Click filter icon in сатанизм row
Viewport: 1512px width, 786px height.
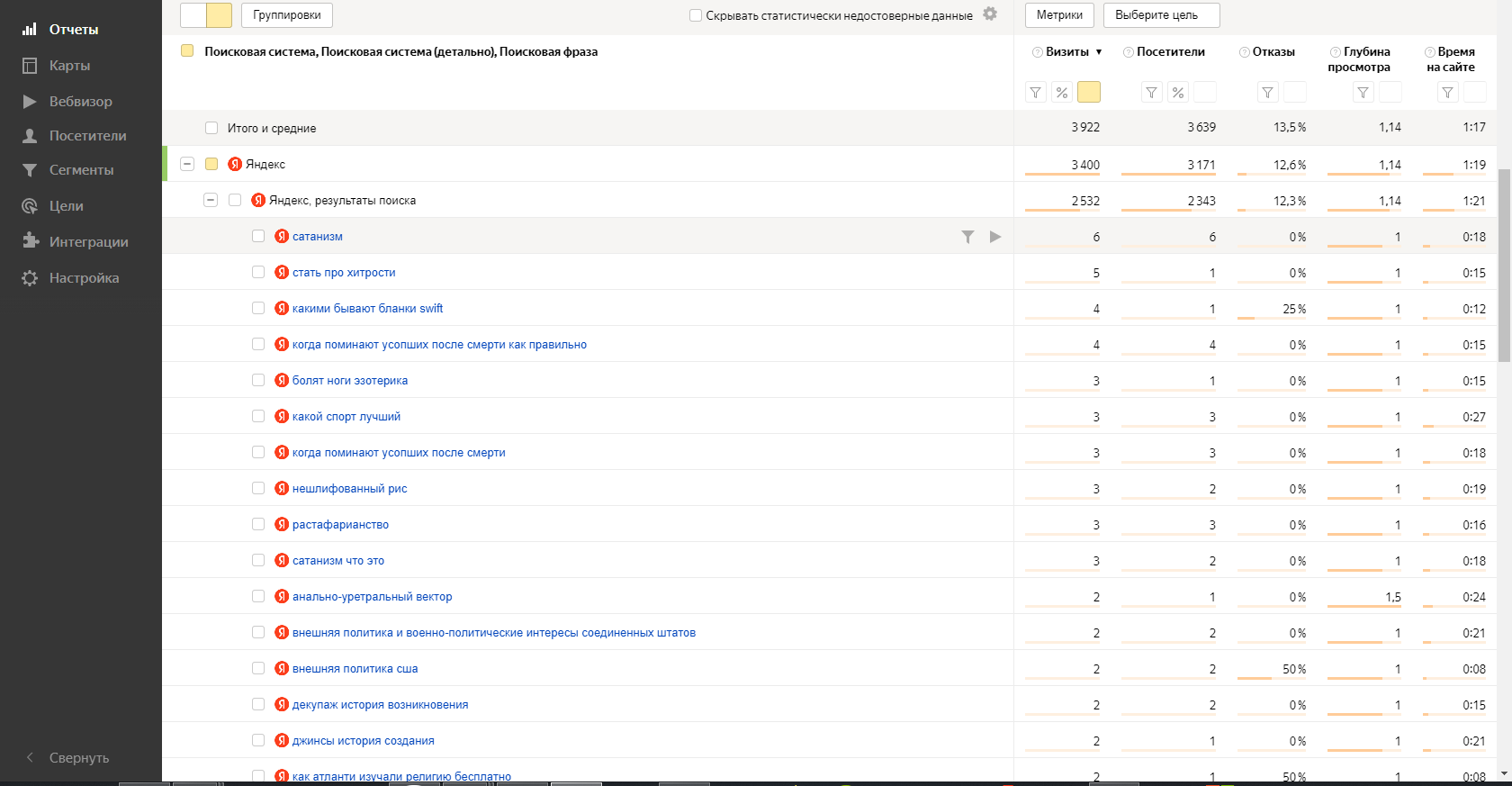click(x=967, y=237)
